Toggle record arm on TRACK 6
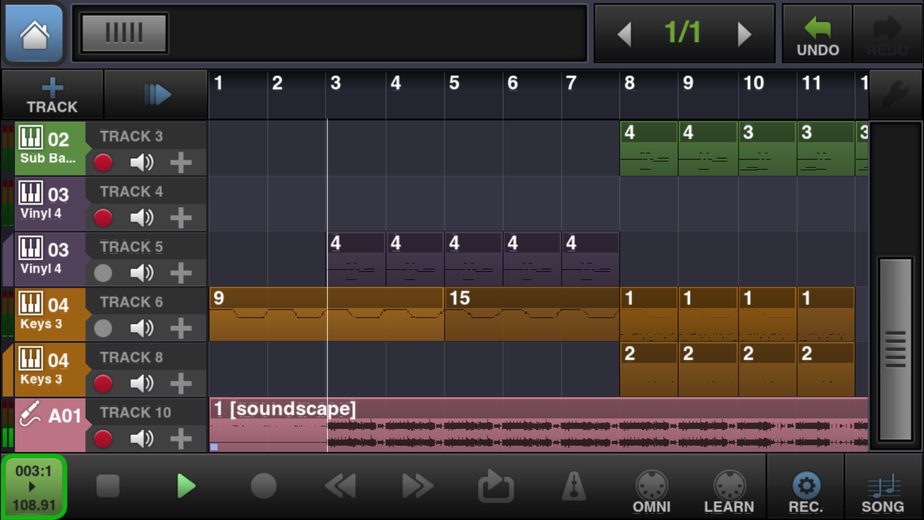This screenshot has height=520, width=924. tap(103, 328)
